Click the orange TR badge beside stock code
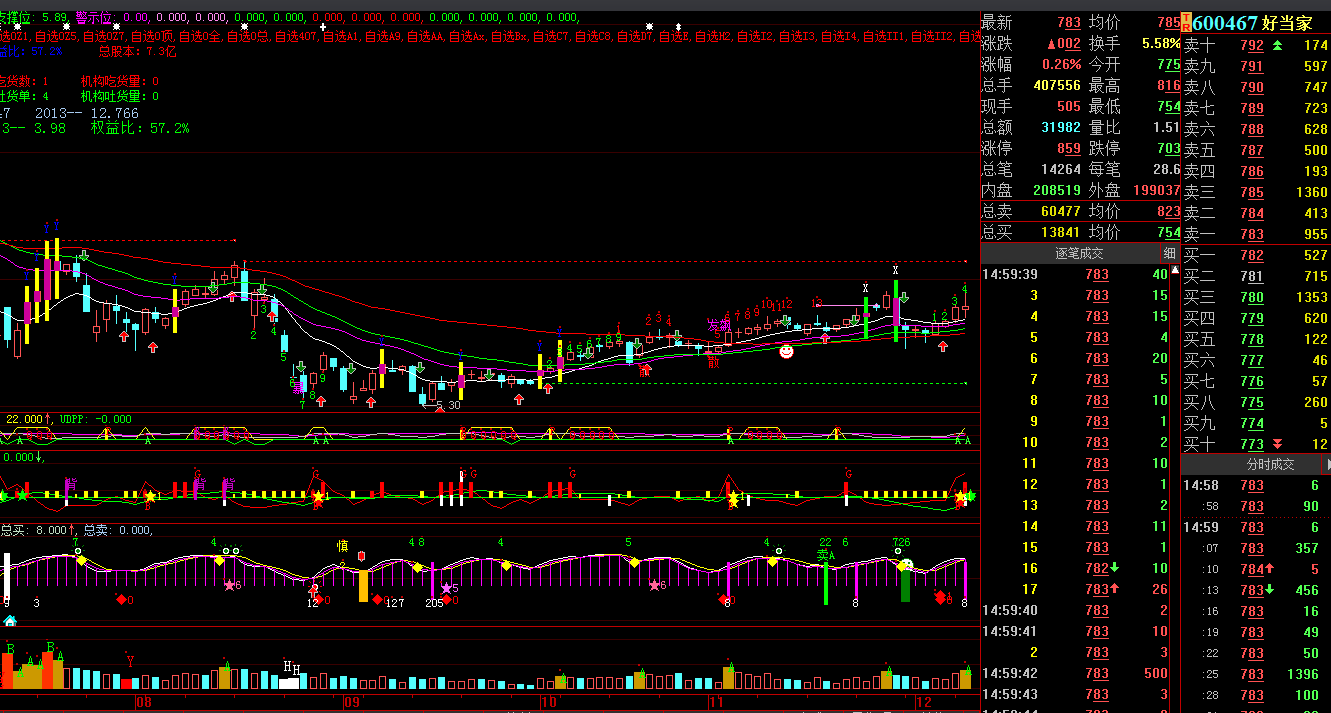Screen dimensions: 1331x713 point(1186,22)
